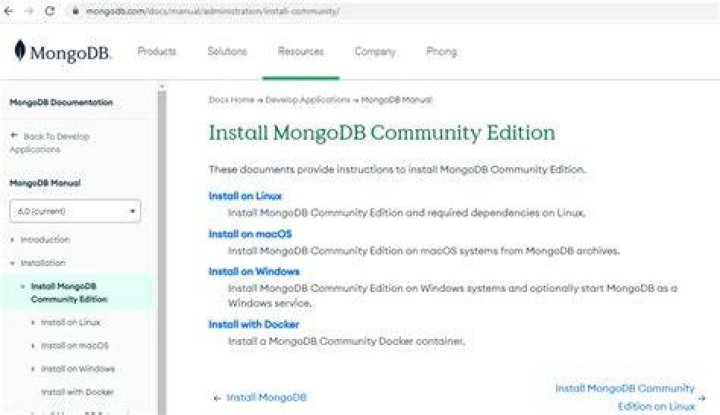Screen dimensions: 720x415
Task: Expand Install on Windows in sidebar
Action: click(x=33, y=369)
